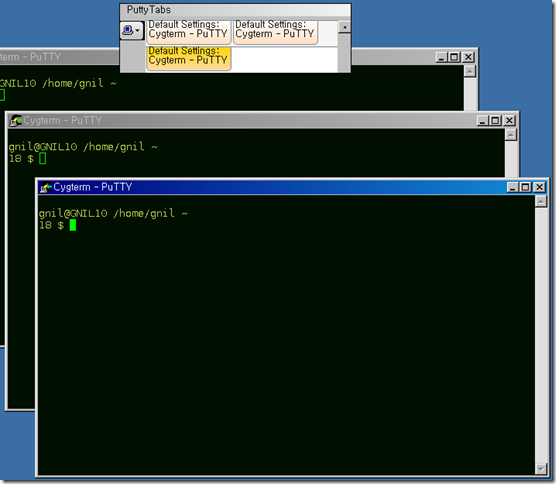The width and height of the screenshot is (556, 484).
Task: Click the PuTTY icon in active window title
Action: (45, 187)
